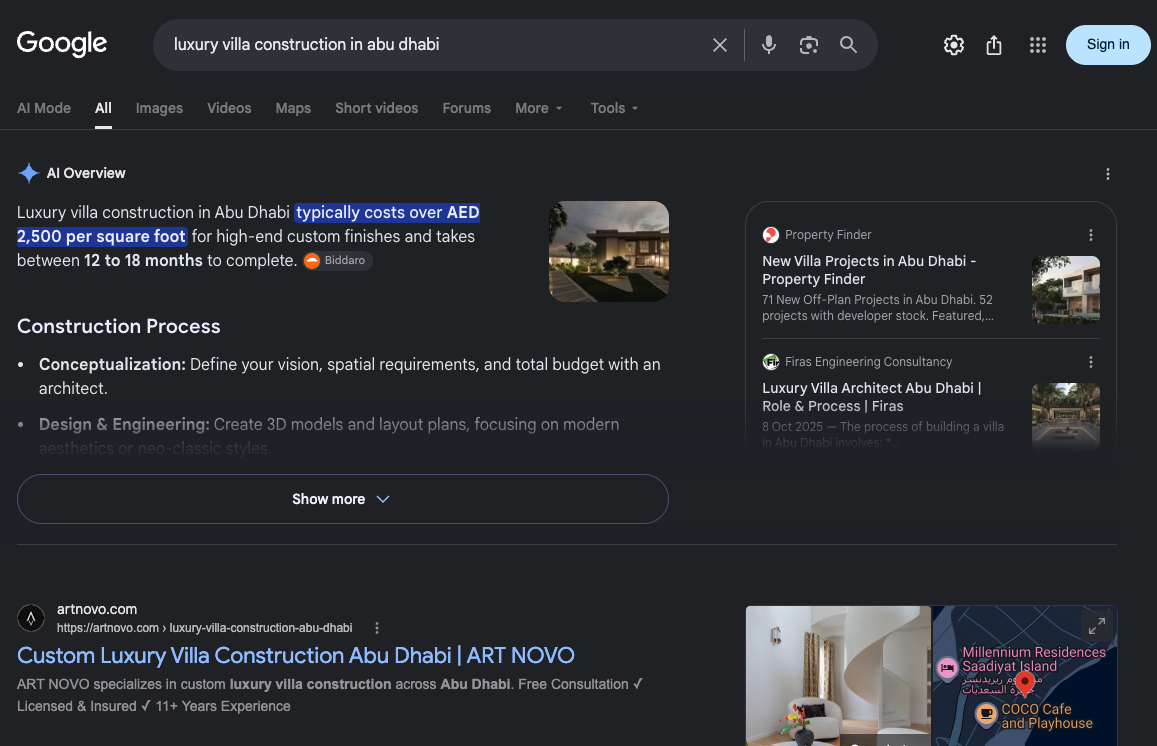
Task: Submit search with magnifying glass icon
Action: pos(849,45)
